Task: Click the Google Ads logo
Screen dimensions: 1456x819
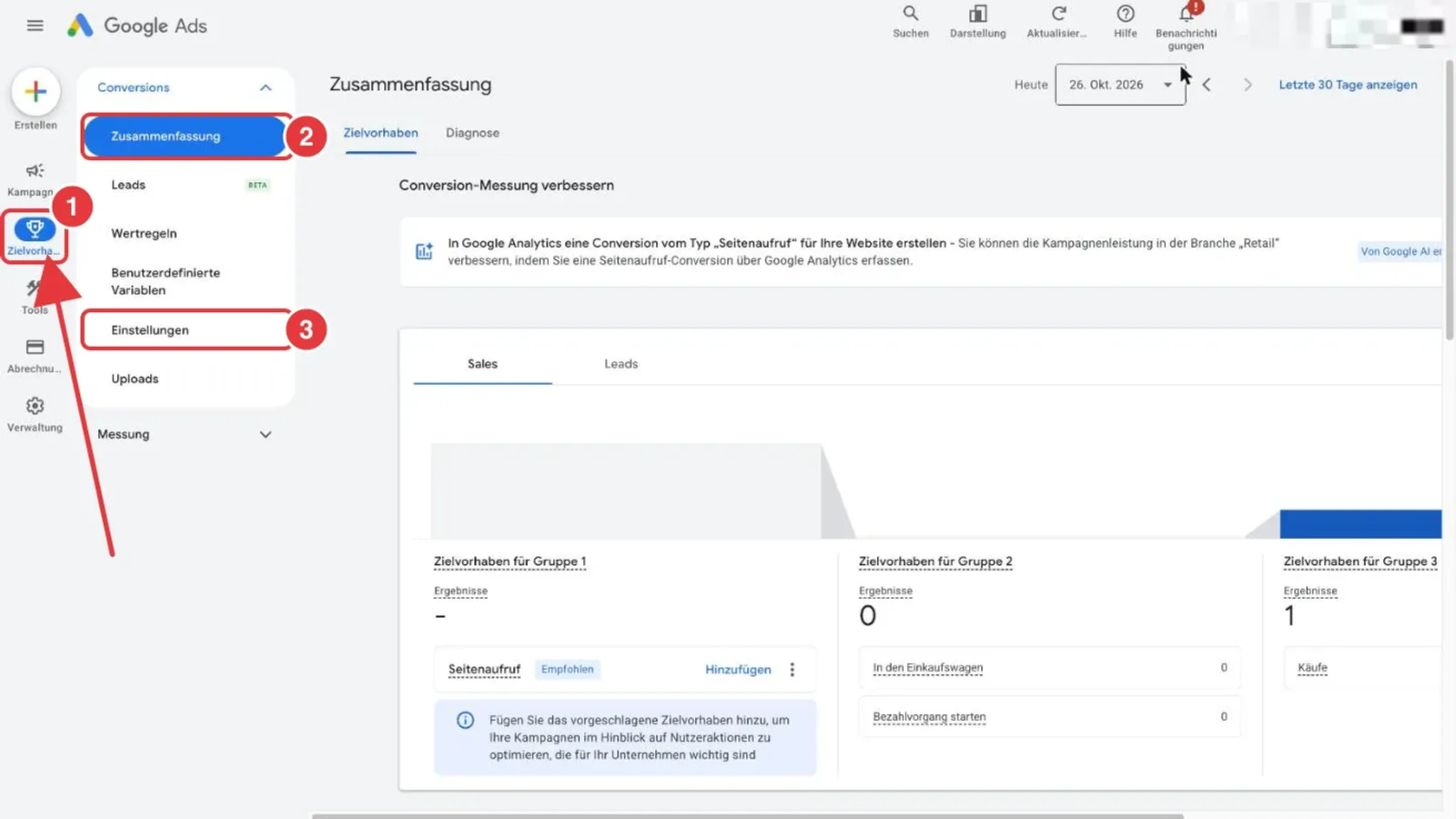Action: [x=137, y=25]
